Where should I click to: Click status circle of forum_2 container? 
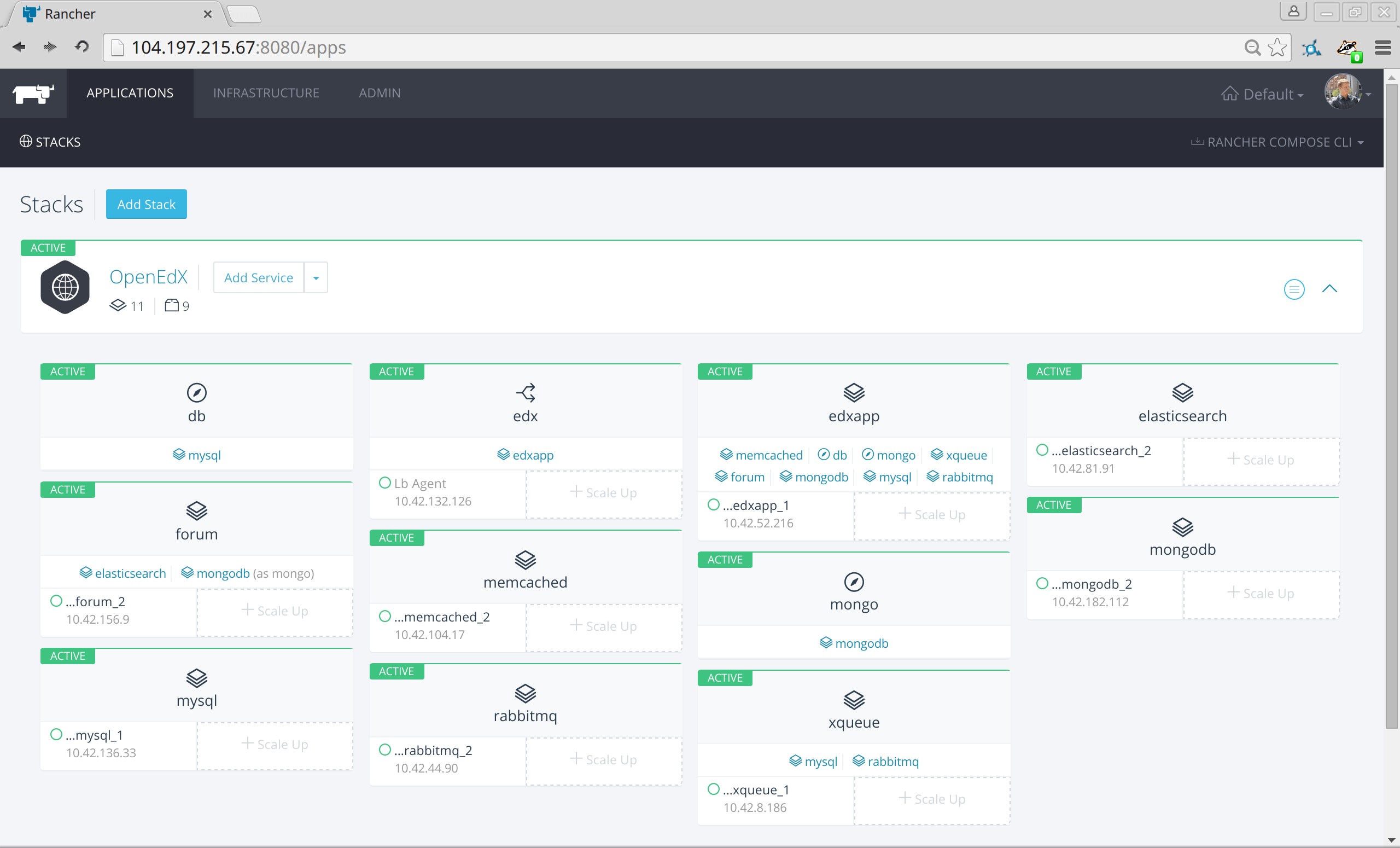56,601
